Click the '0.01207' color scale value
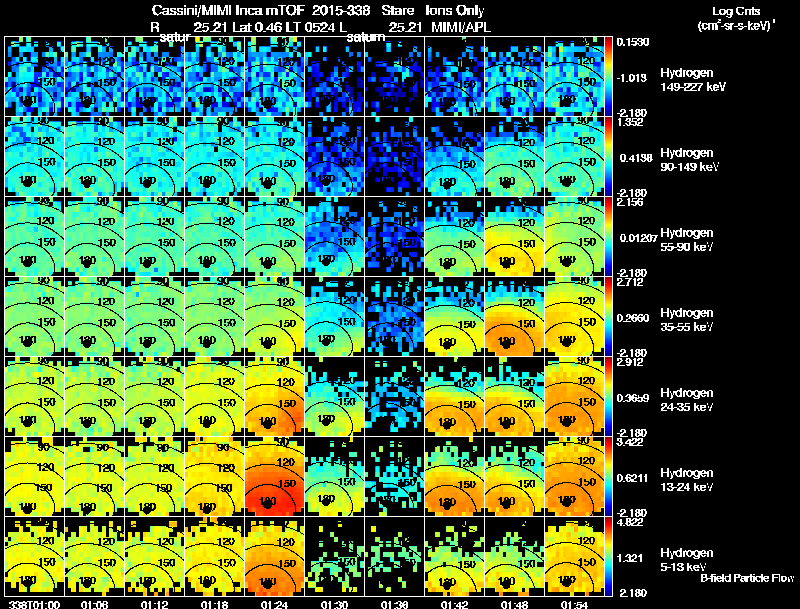The width and height of the screenshot is (800, 609). click(x=638, y=238)
